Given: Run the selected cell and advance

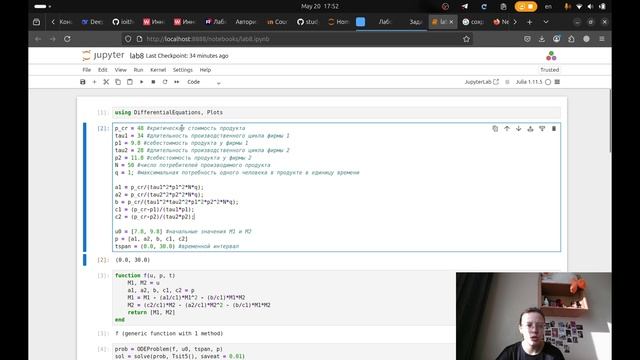Looking at the screenshot, I should [x=142, y=82].
